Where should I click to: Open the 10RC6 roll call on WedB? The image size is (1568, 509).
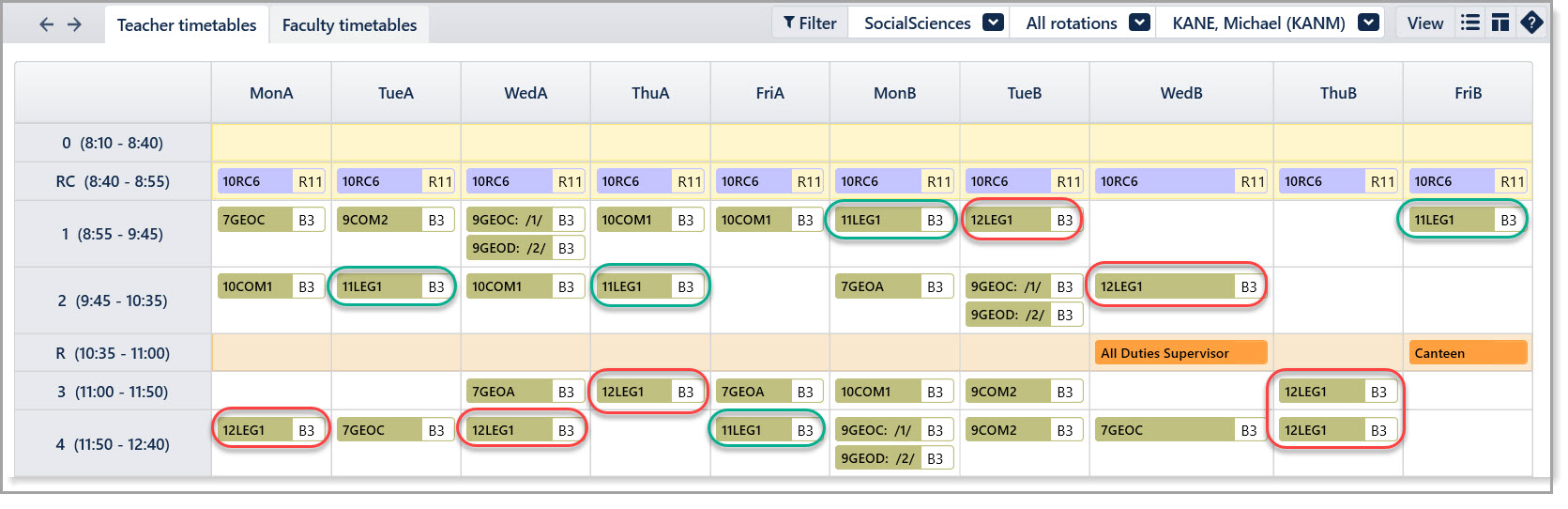coord(1181,181)
